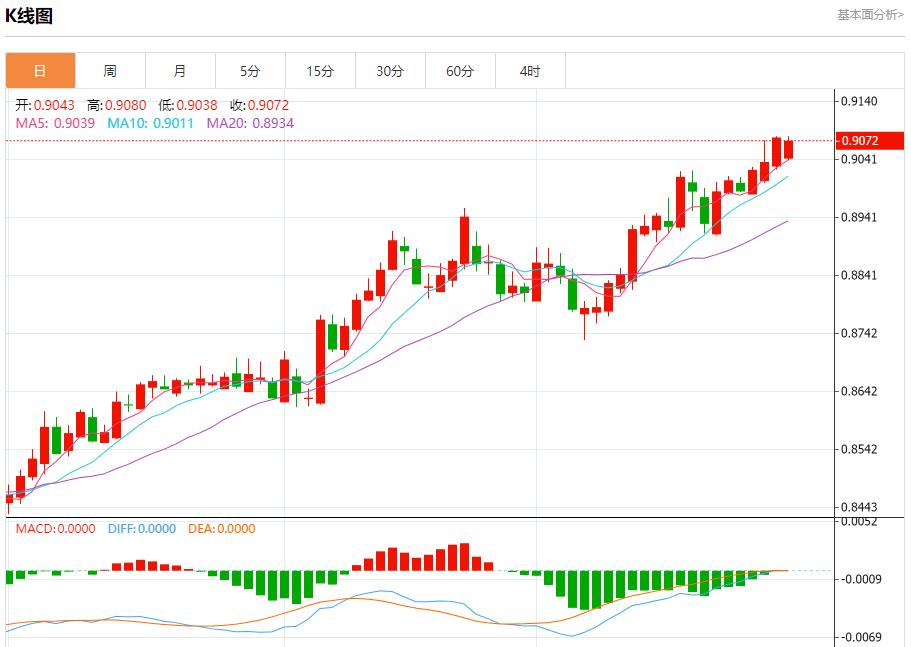Click the K线图 heading
The width and height of the screenshot is (911, 647).
pos(29,16)
